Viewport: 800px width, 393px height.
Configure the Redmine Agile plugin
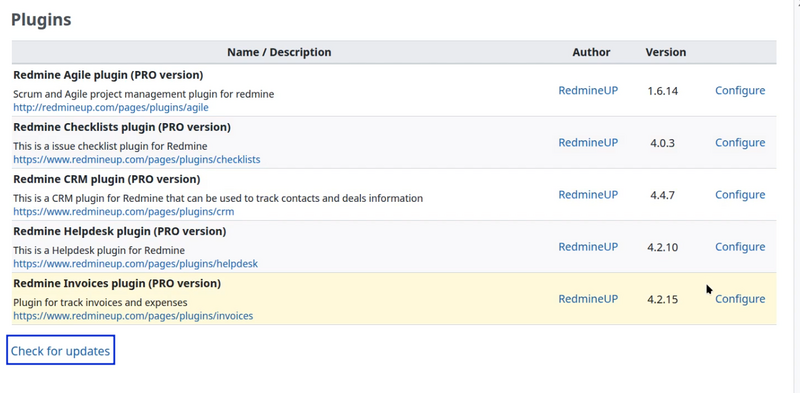coord(740,90)
